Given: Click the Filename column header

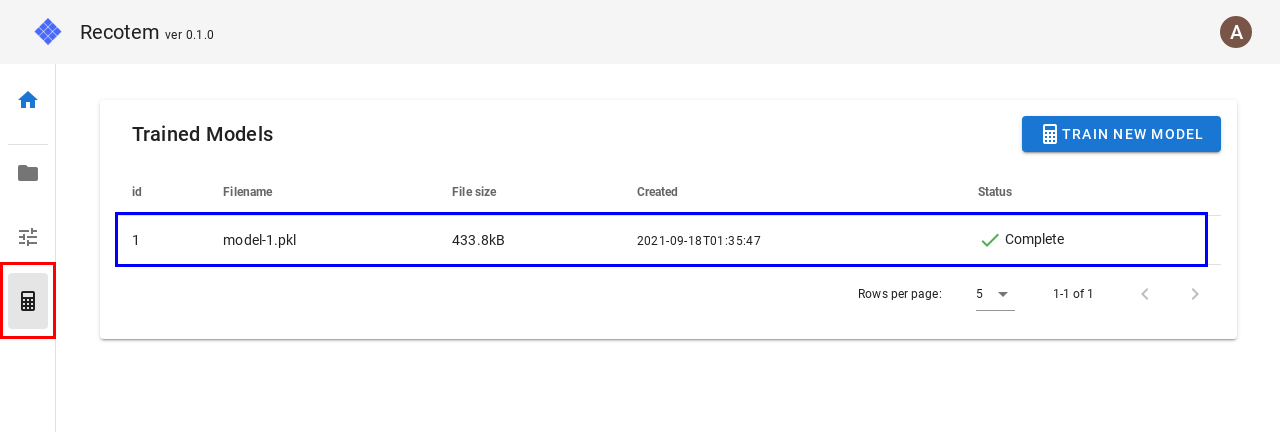Looking at the screenshot, I should point(247,192).
